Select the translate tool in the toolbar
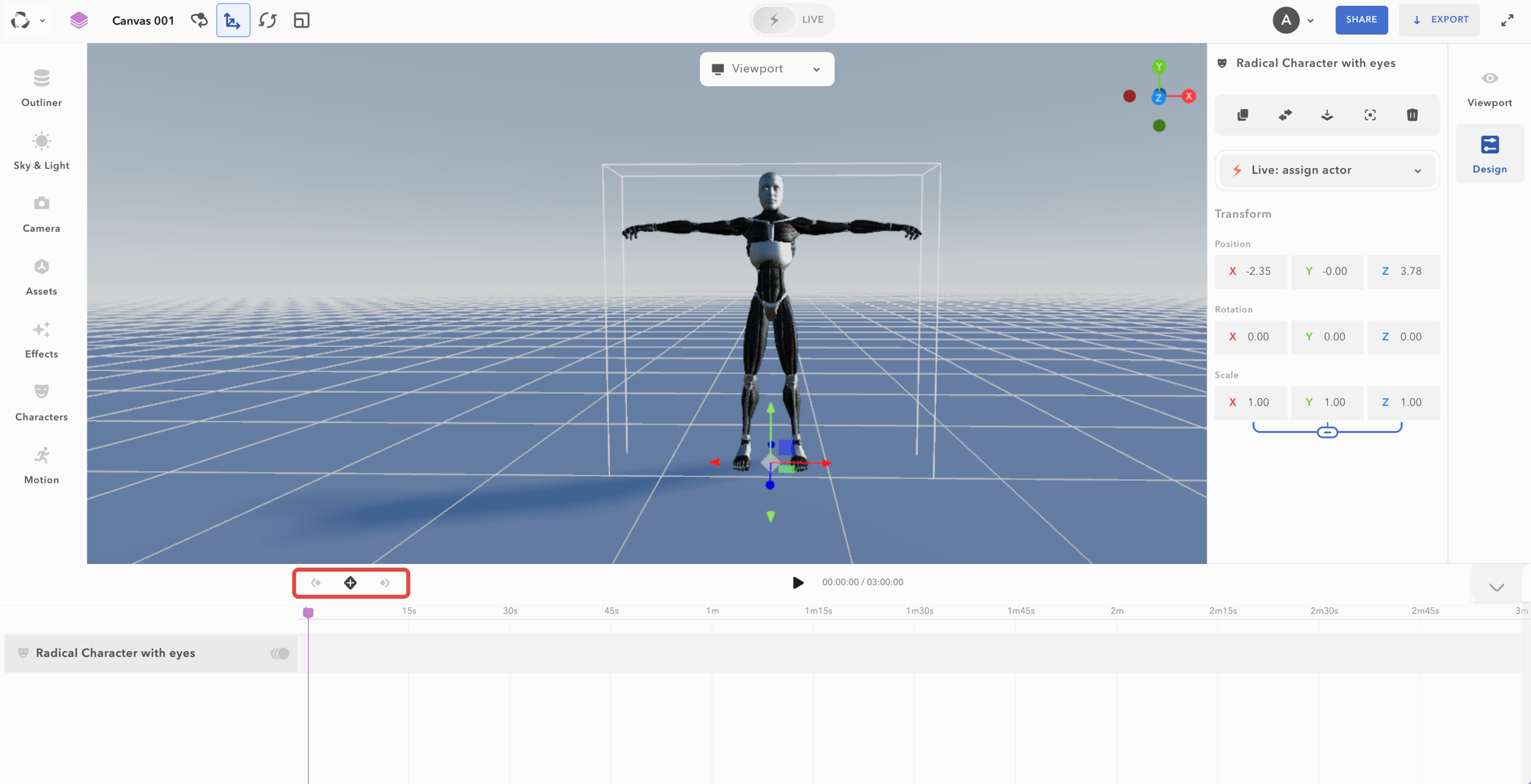The height and width of the screenshot is (784, 1531). pyautogui.click(x=233, y=20)
